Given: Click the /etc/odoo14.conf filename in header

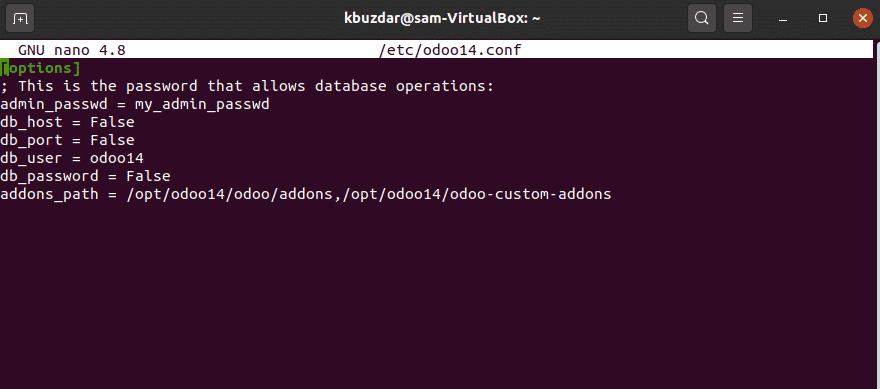Looking at the screenshot, I should point(450,51).
